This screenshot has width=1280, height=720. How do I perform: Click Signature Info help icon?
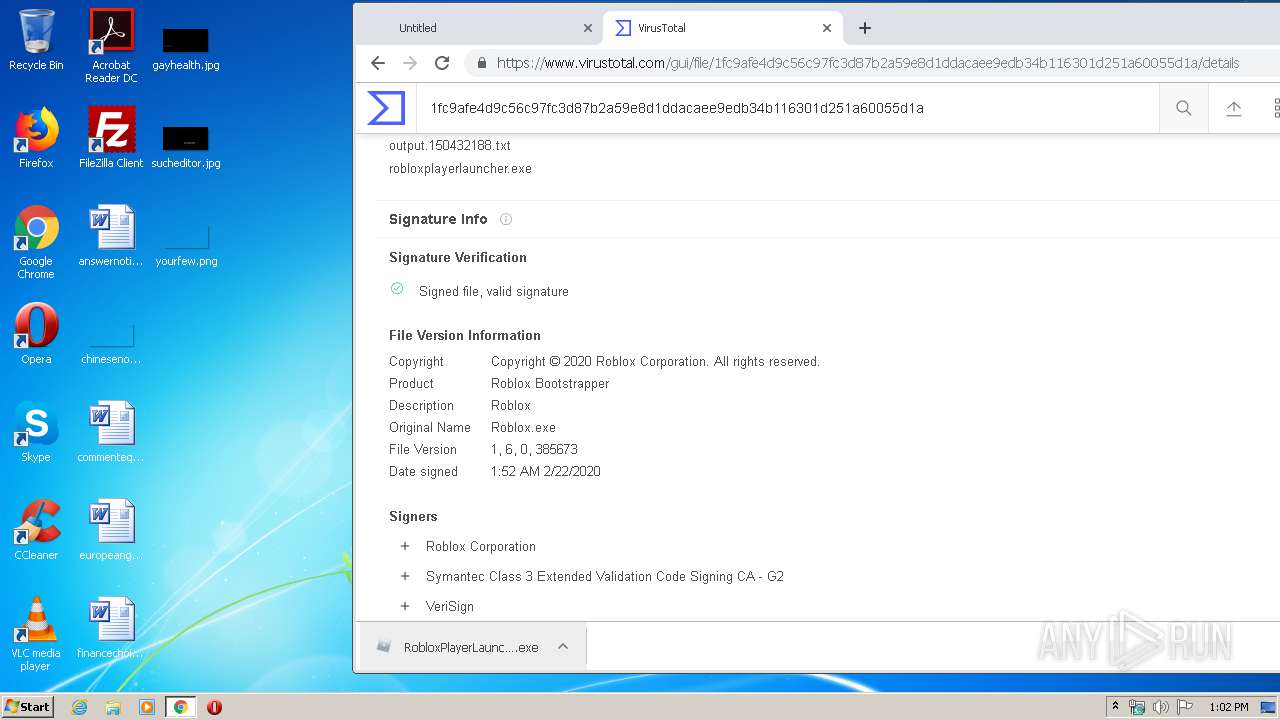pos(506,219)
